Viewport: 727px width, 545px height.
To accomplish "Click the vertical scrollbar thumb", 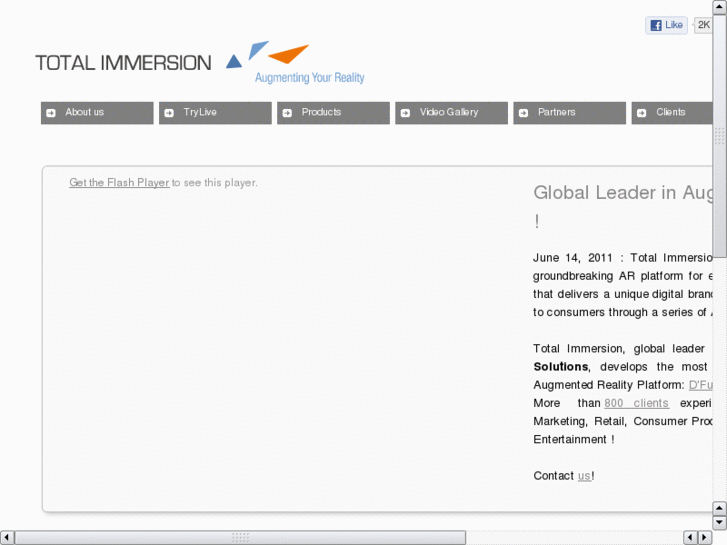I will [720, 135].
